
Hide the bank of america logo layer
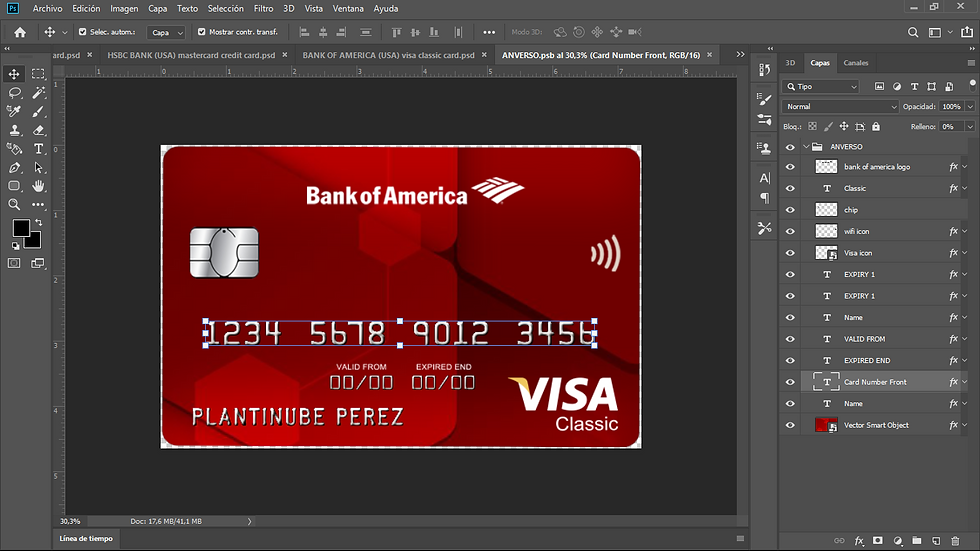790,167
